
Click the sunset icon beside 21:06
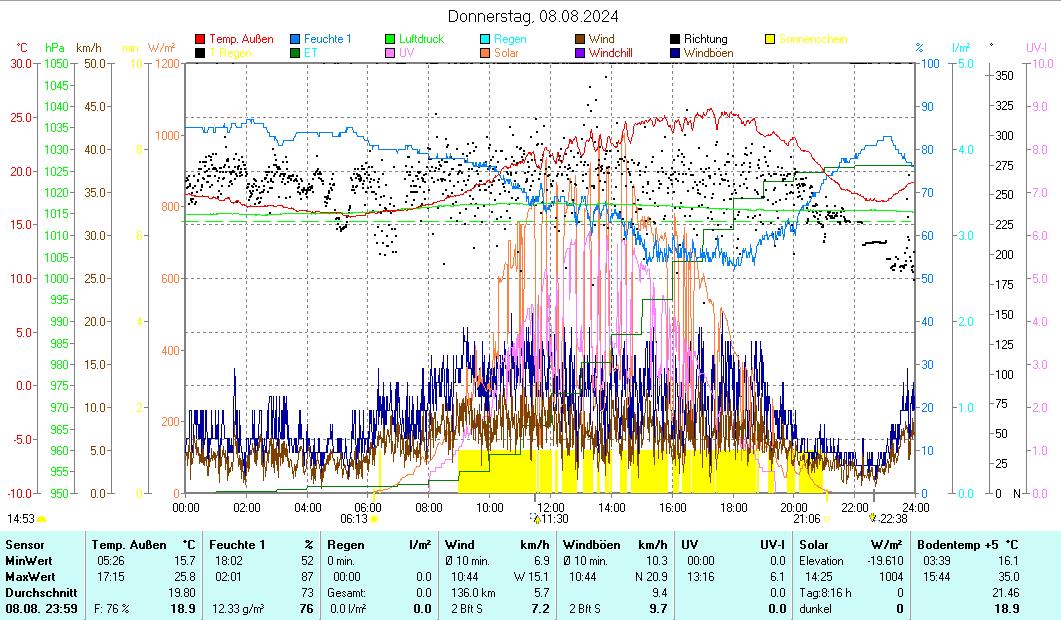click(x=827, y=519)
